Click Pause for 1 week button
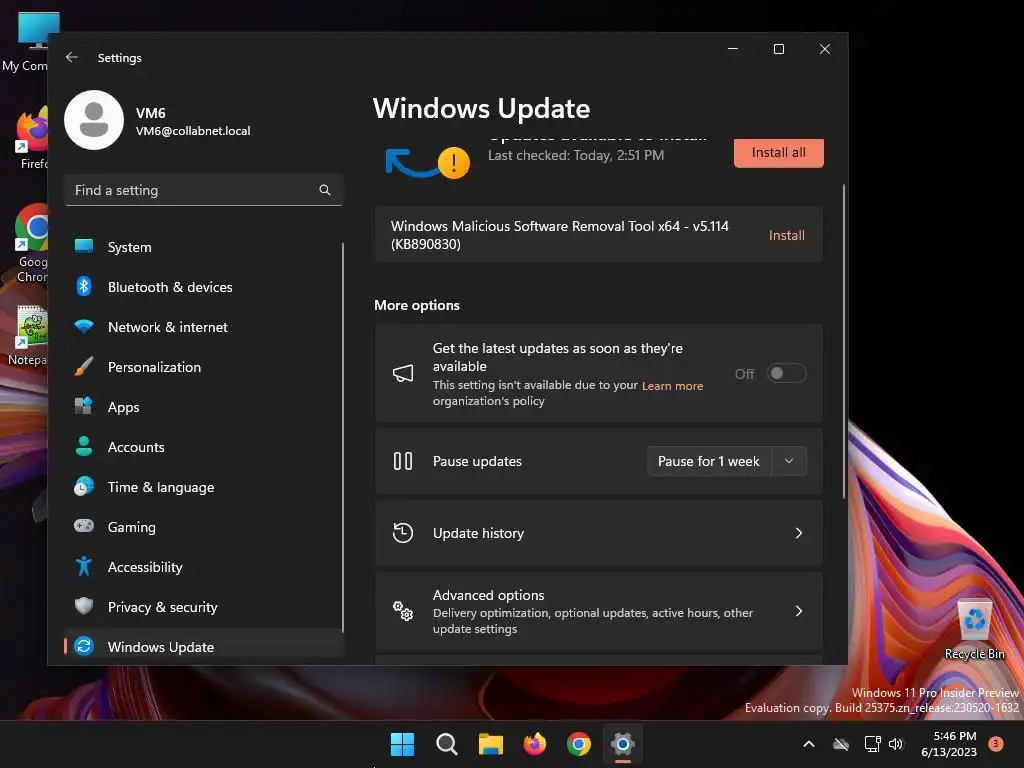1024x768 pixels. [x=709, y=461]
